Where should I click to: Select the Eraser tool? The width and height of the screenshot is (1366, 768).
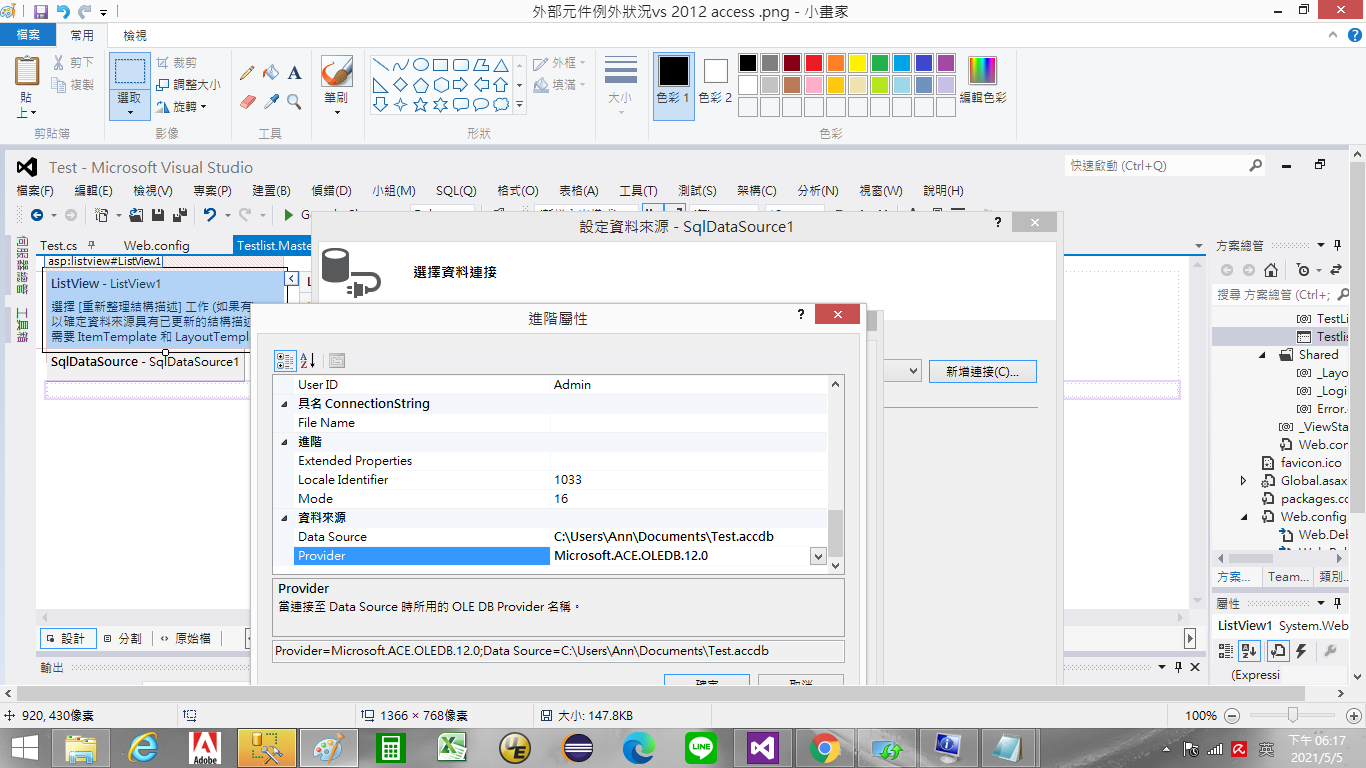tap(248, 101)
